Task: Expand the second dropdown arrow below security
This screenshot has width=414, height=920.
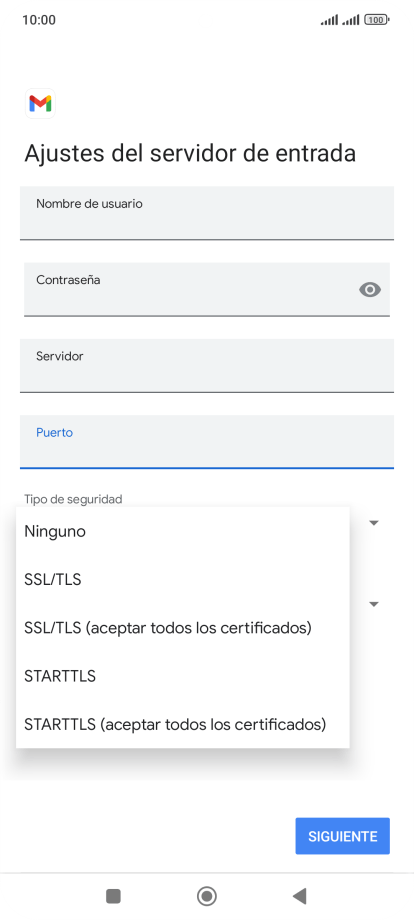Action: [374, 604]
